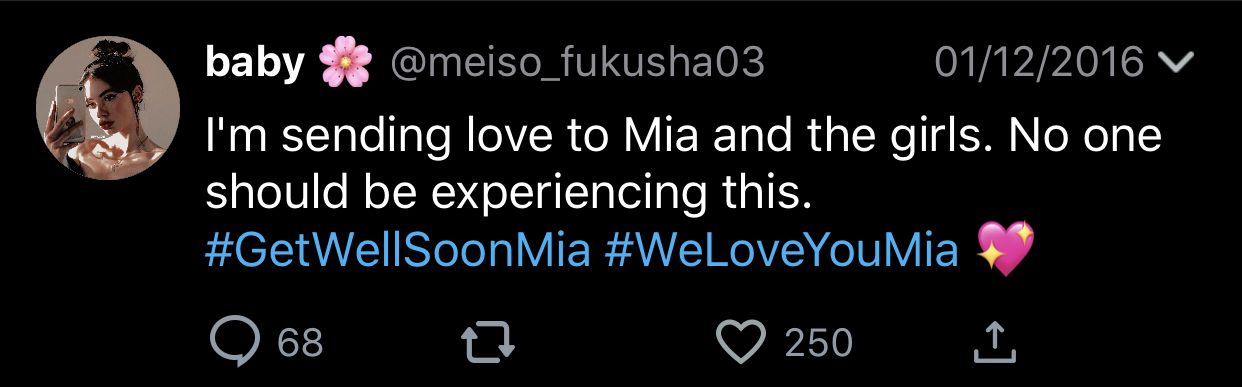Visit the @meiso_fukusha03 handle
This screenshot has width=1242, height=387.
(576, 64)
